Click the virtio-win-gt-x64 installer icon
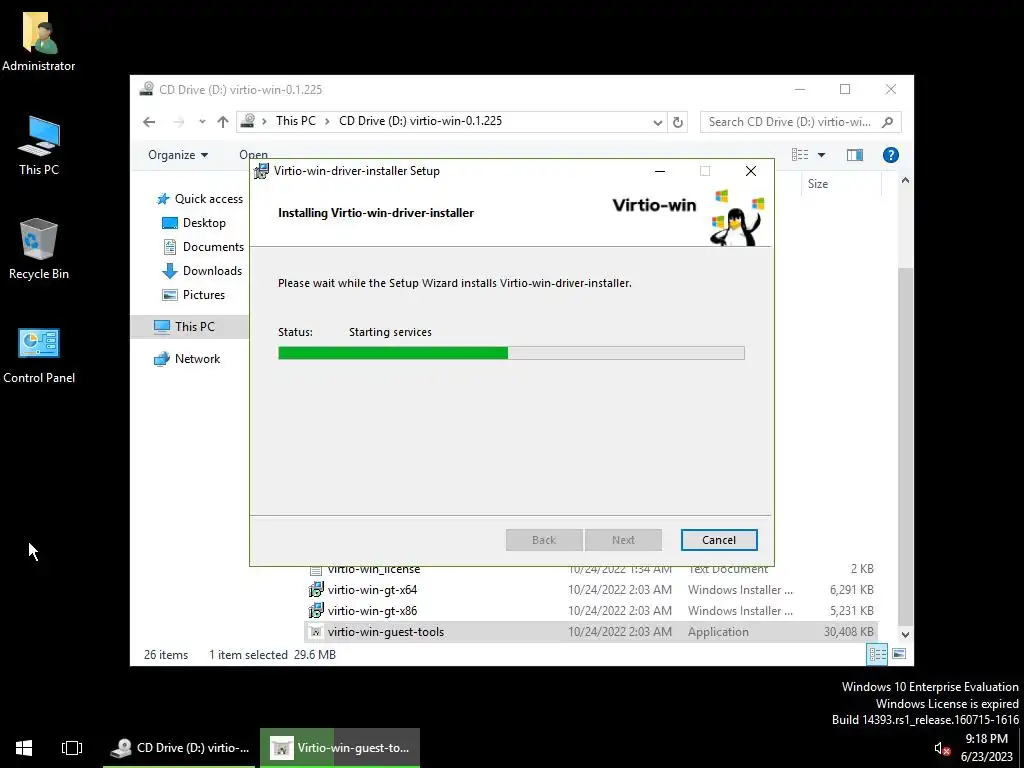The width and height of the screenshot is (1024, 768). (x=316, y=590)
